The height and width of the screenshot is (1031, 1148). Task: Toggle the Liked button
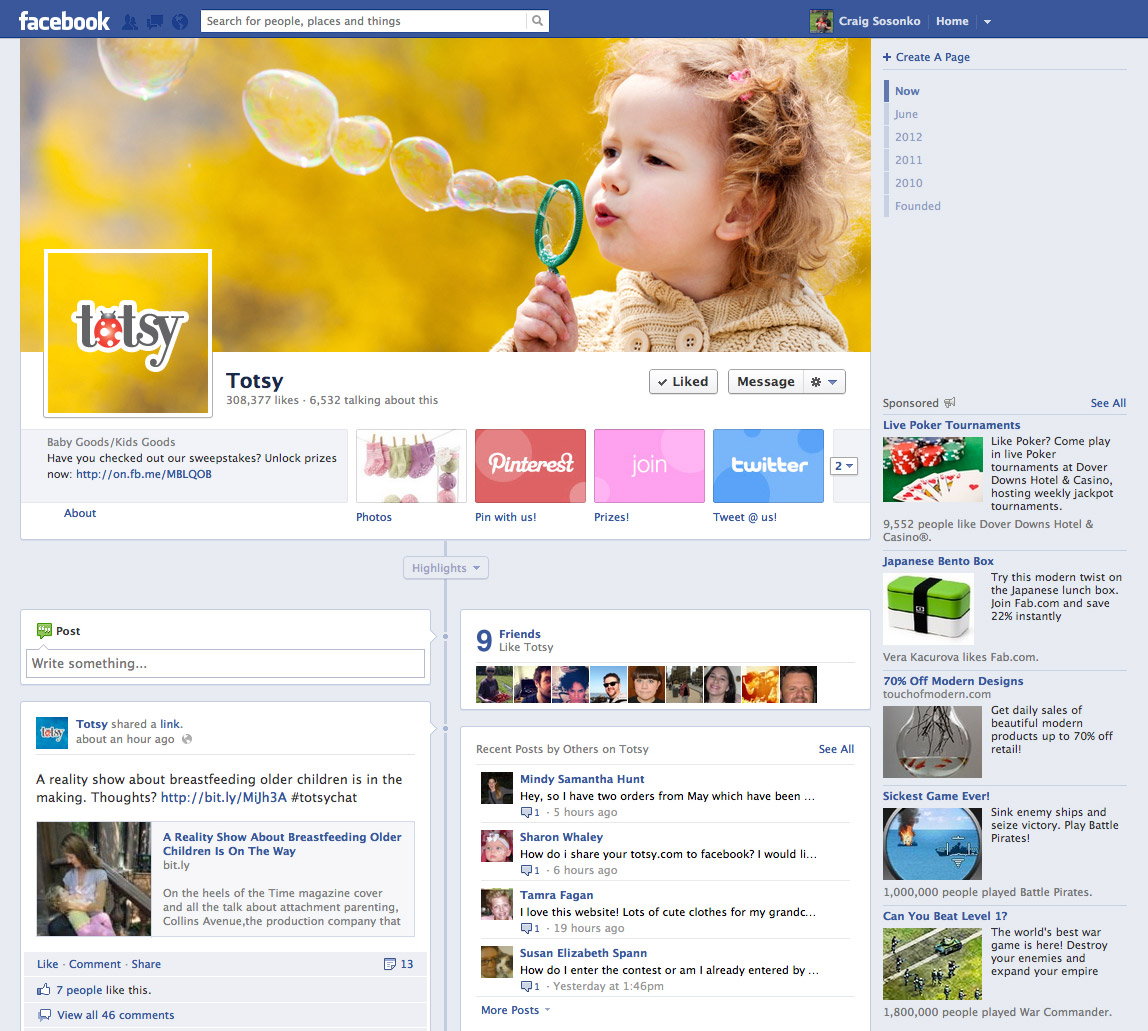click(683, 381)
